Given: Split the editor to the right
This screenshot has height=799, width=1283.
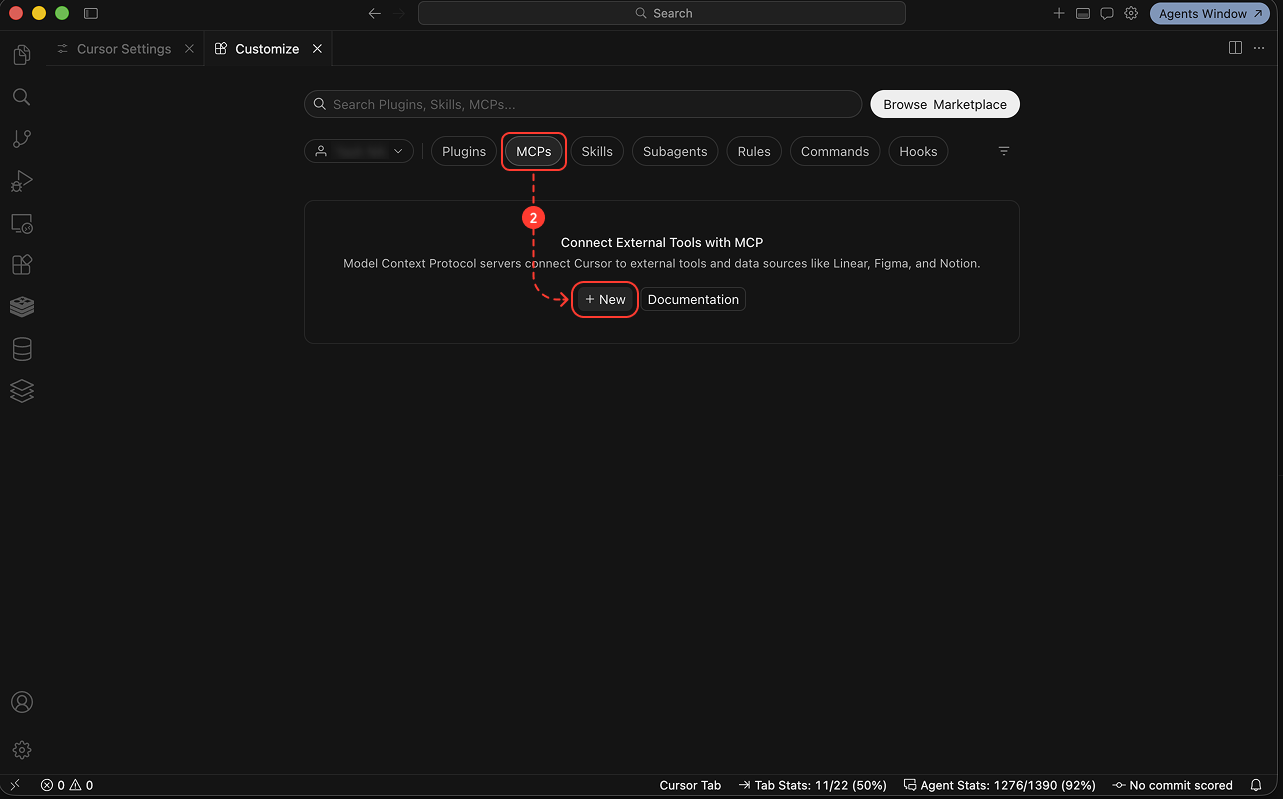Looking at the screenshot, I should coord(1235,48).
